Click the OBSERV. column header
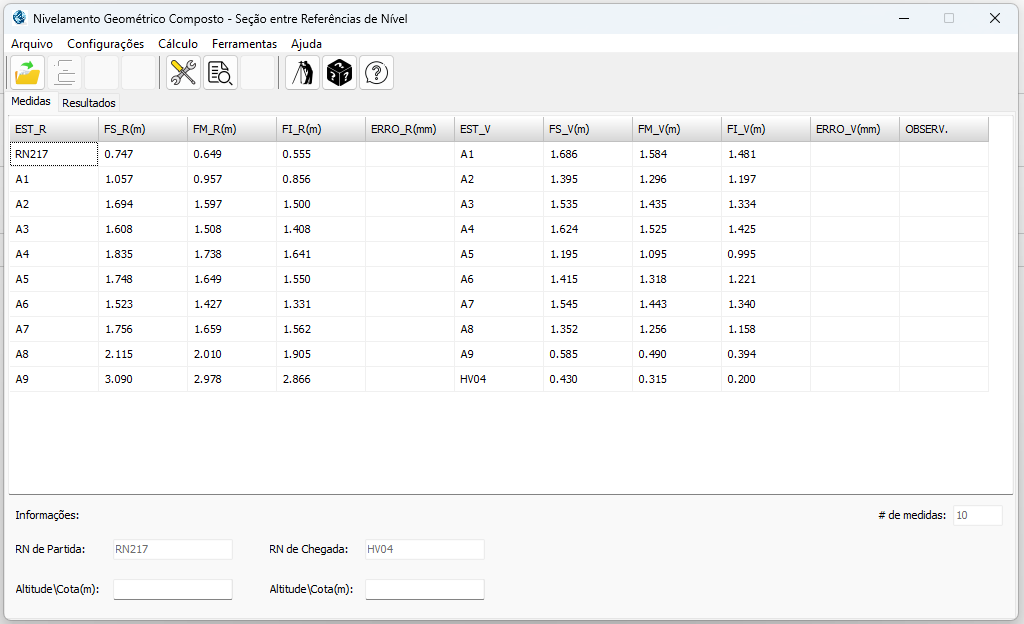This screenshot has width=1024, height=624. coord(944,129)
